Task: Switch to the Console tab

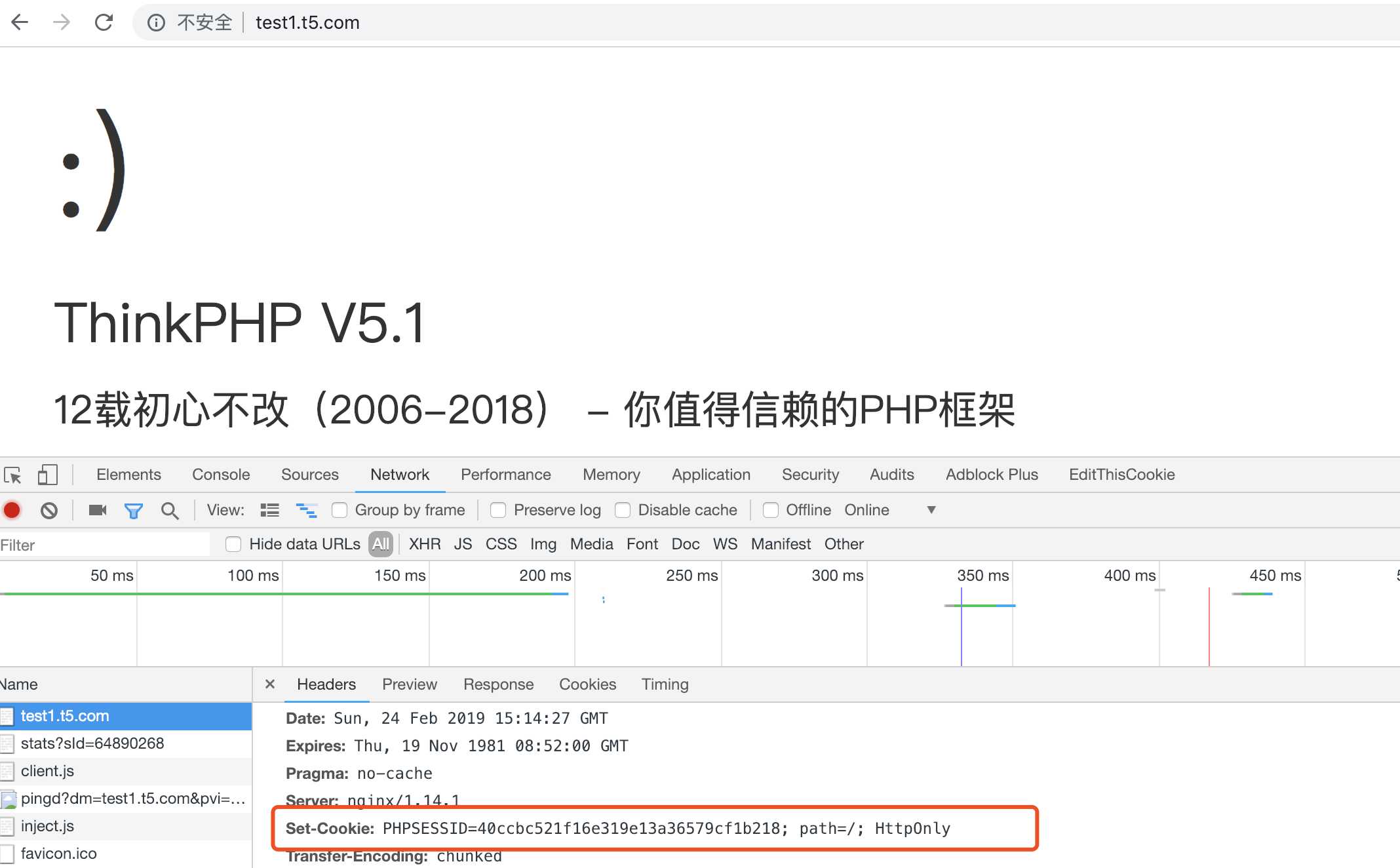Action: [221, 475]
